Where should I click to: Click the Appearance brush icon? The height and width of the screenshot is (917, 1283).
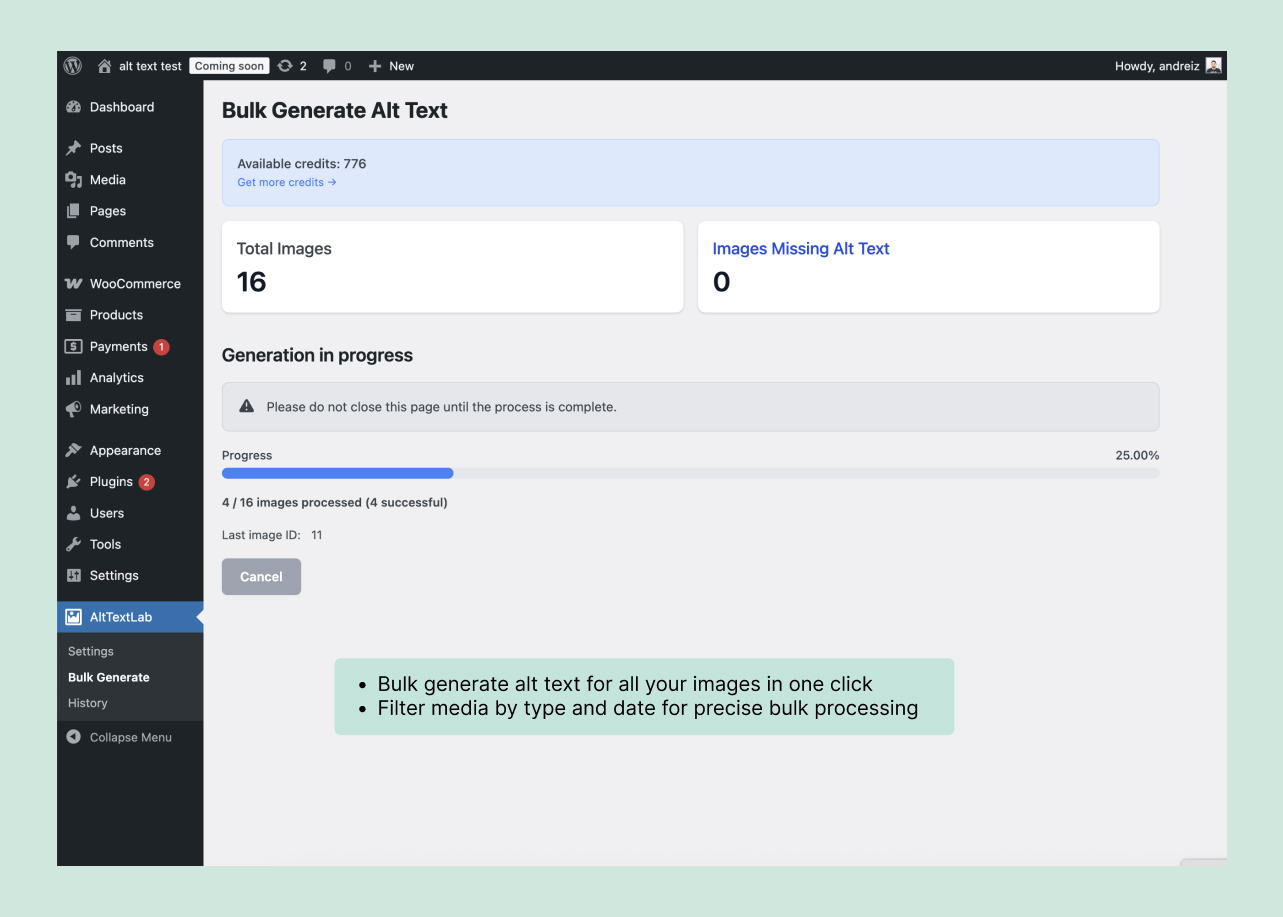click(74, 450)
